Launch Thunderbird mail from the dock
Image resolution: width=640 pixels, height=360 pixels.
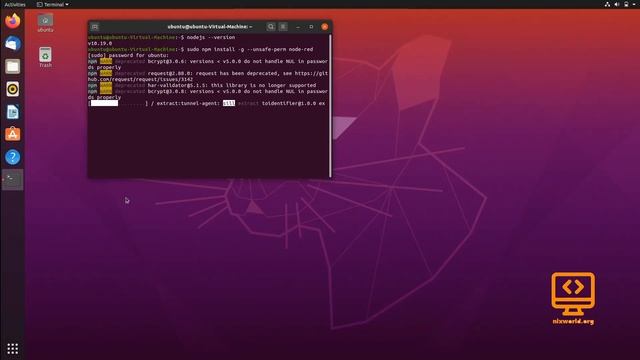(13, 44)
